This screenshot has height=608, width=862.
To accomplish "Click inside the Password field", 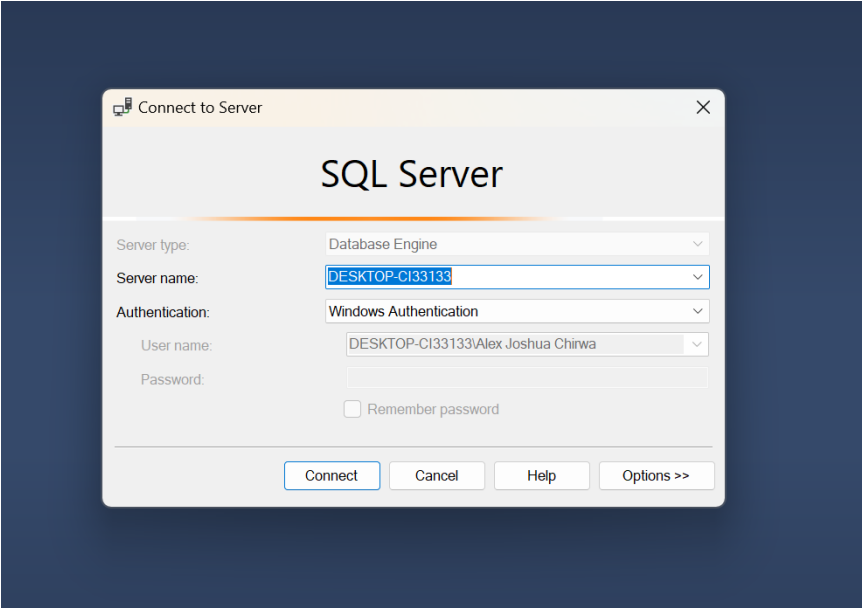I will click(527, 378).
